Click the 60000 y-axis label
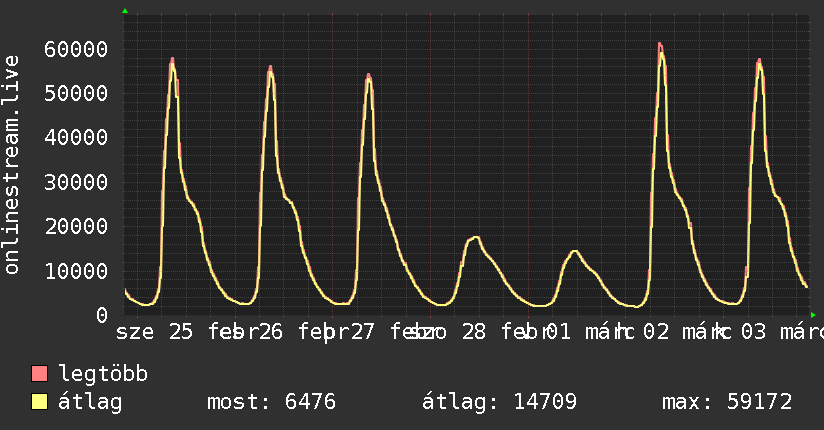Screen dimensions: 824x430 (76, 49)
